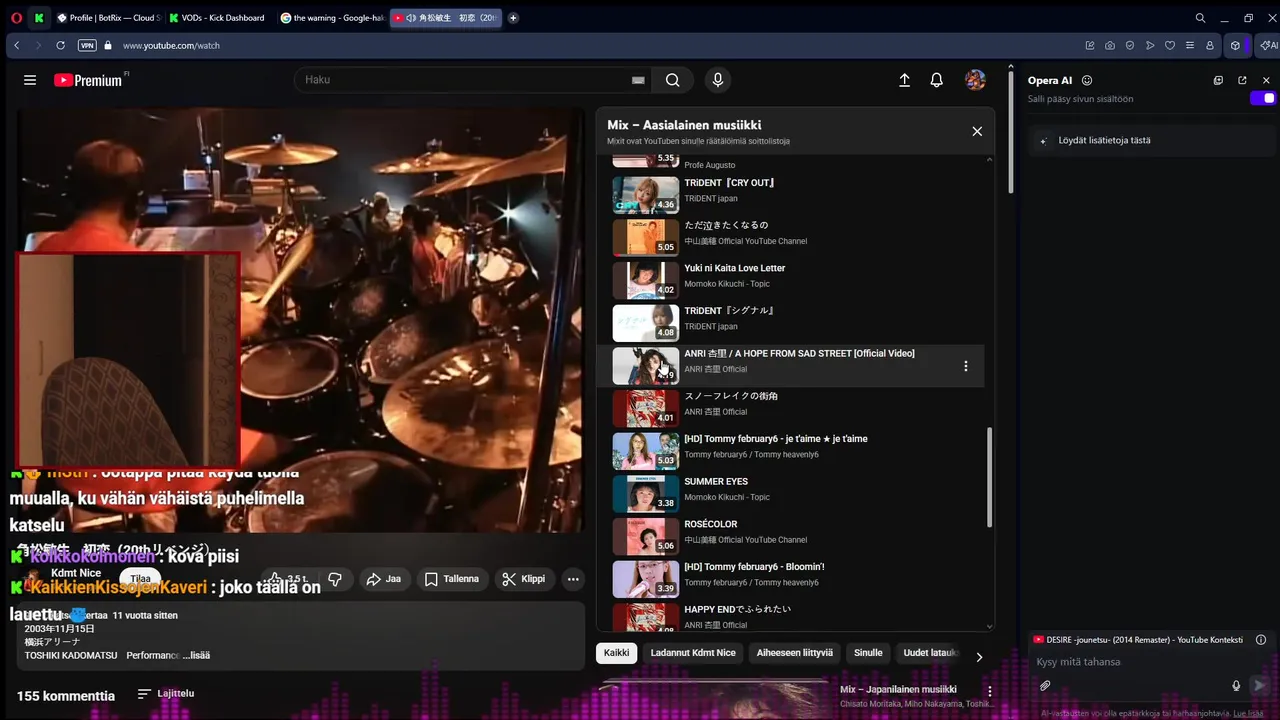Toggle the VPN badge in address bar
Image resolution: width=1280 pixels, height=720 pixels.
click(87, 45)
